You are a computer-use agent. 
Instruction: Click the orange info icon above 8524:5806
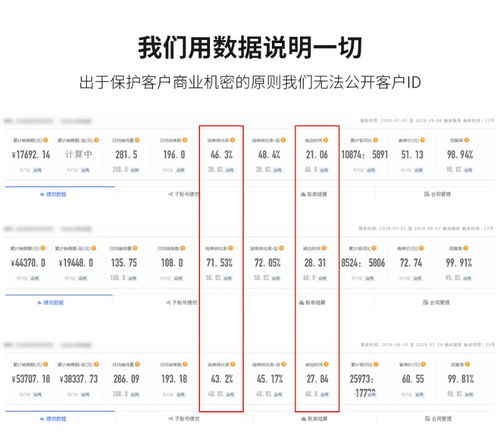coord(374,248)
